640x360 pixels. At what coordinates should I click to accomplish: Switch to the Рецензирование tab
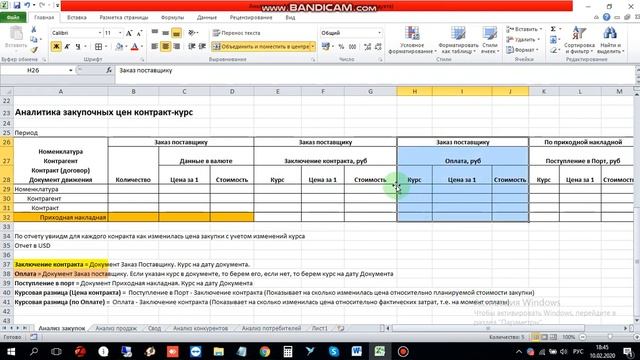point(251,18)
